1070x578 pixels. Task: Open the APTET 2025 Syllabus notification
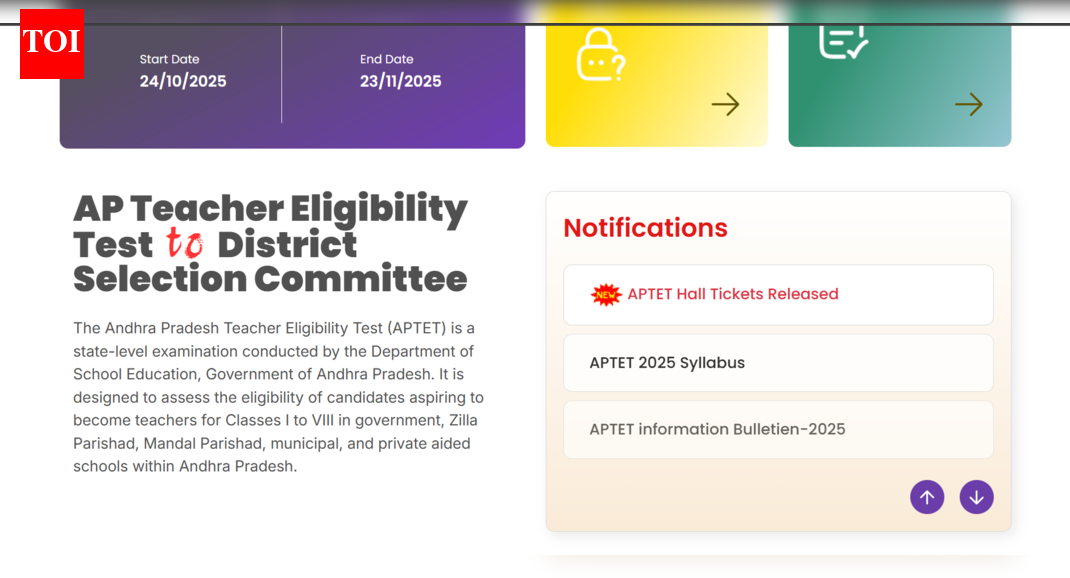click(x=778, y=362)
